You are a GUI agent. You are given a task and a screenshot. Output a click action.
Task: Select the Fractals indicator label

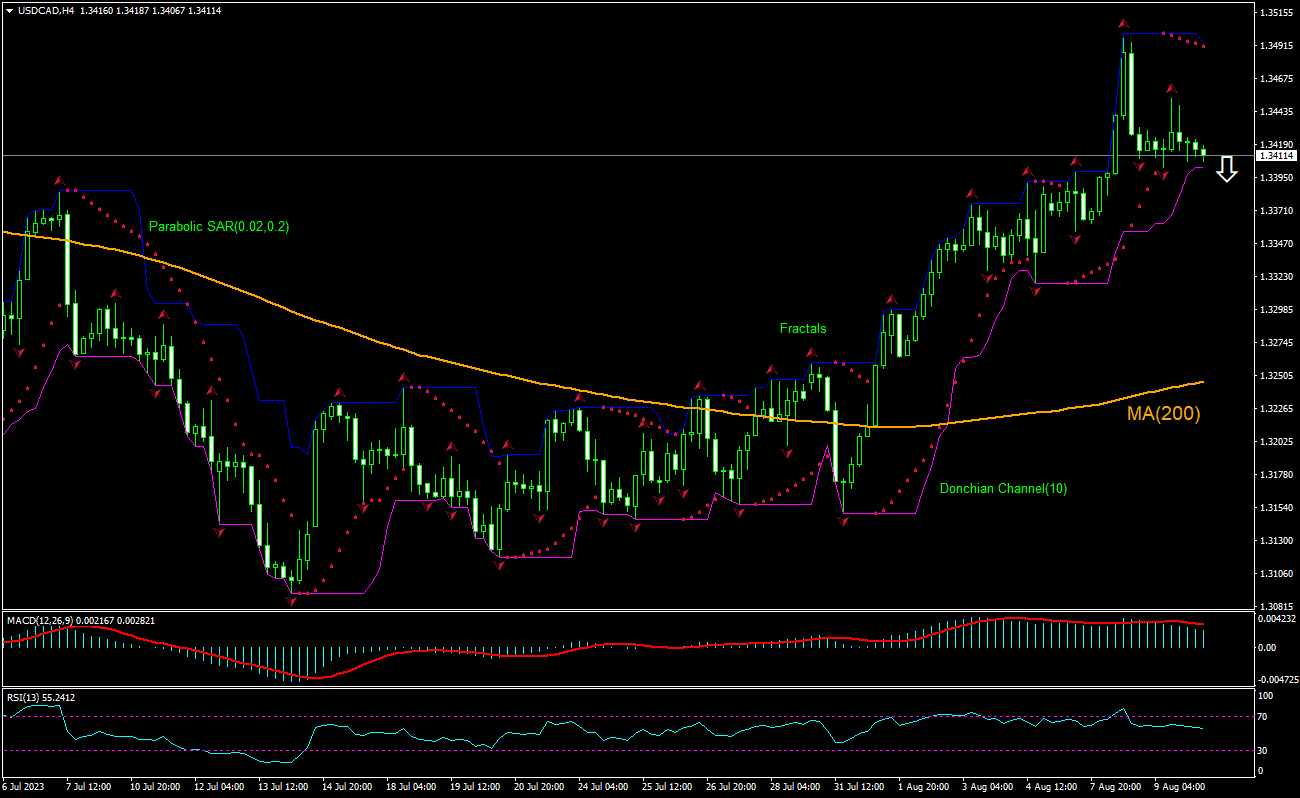click(x=803, y=328)
